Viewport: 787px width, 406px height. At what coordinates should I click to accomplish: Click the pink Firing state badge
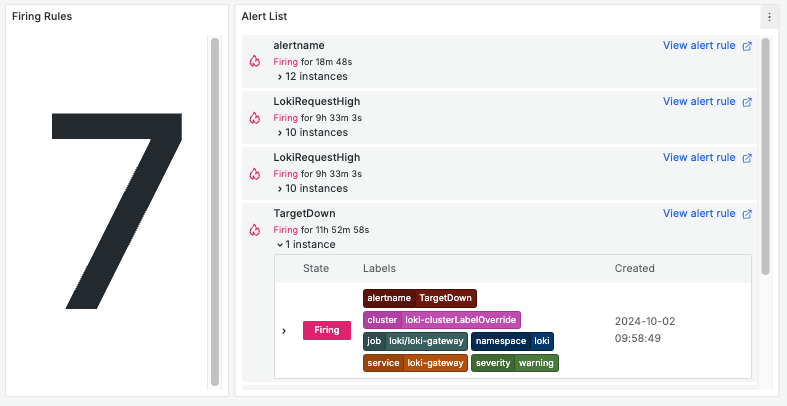pos(327,331)
